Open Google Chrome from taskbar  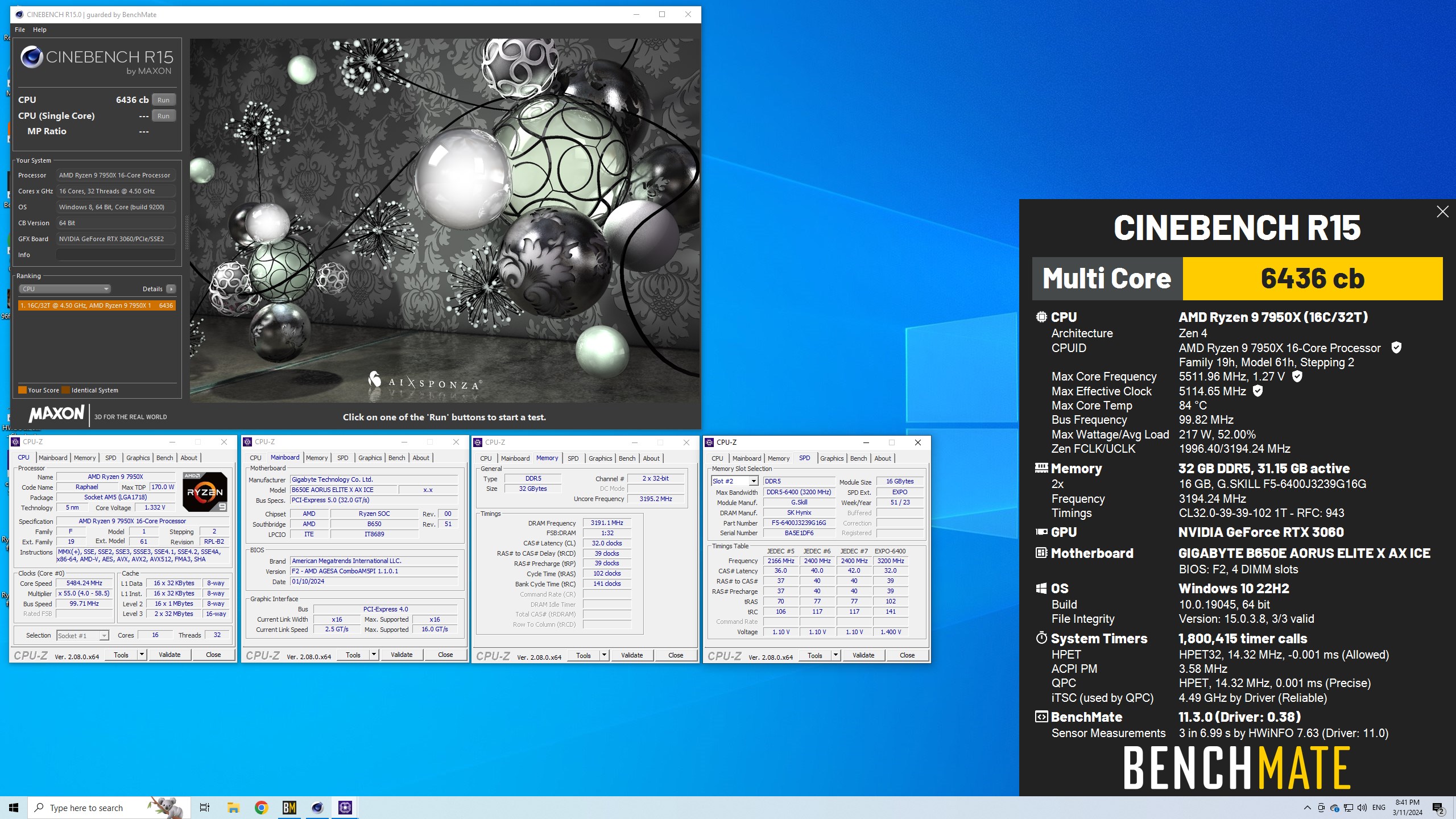(261, 808)
